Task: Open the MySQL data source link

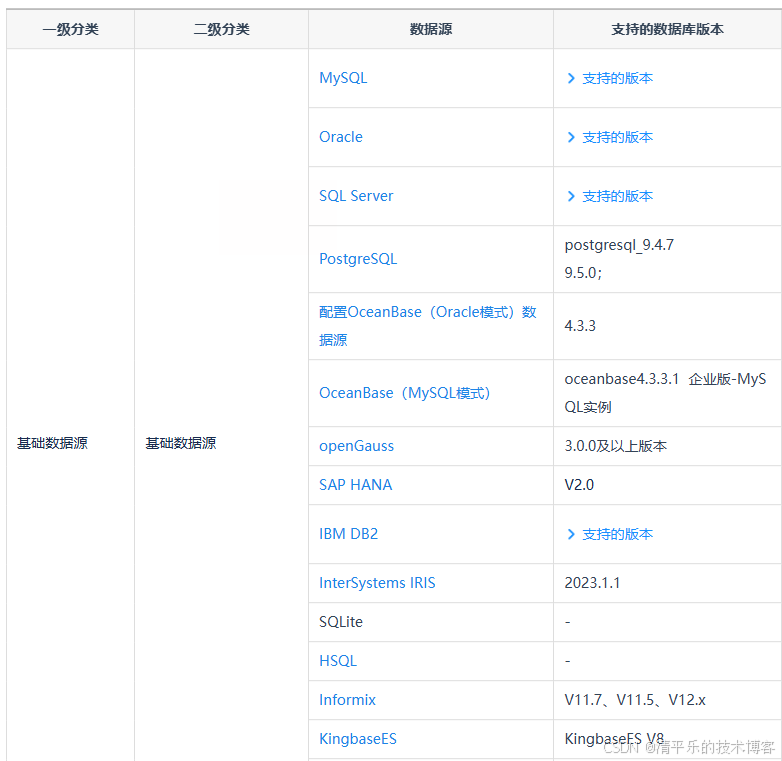Action: 343,78
